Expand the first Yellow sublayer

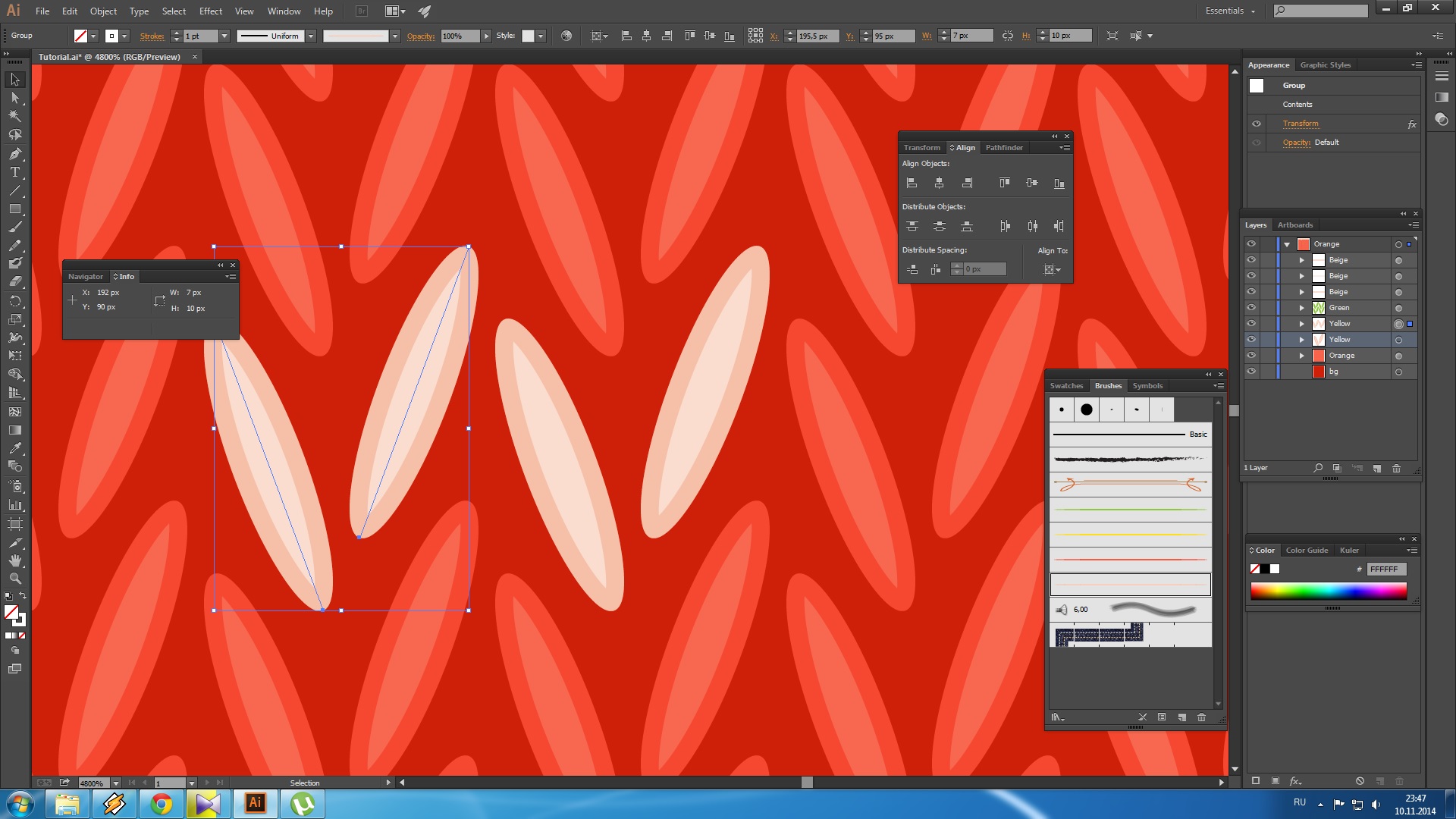pos(1301,324)
